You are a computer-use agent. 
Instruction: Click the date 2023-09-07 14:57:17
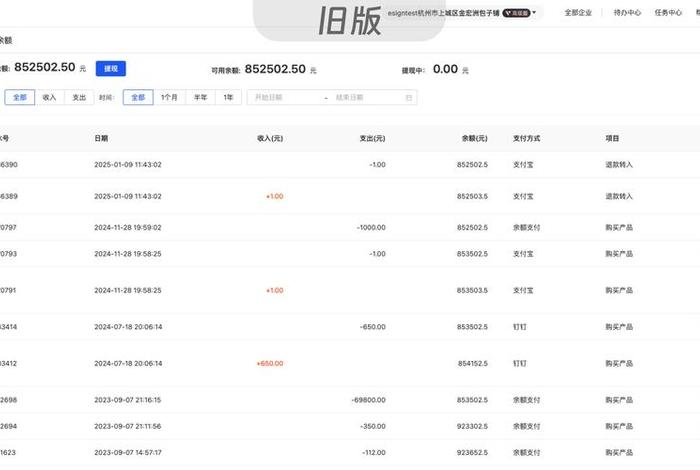click(x=128, y=453)
